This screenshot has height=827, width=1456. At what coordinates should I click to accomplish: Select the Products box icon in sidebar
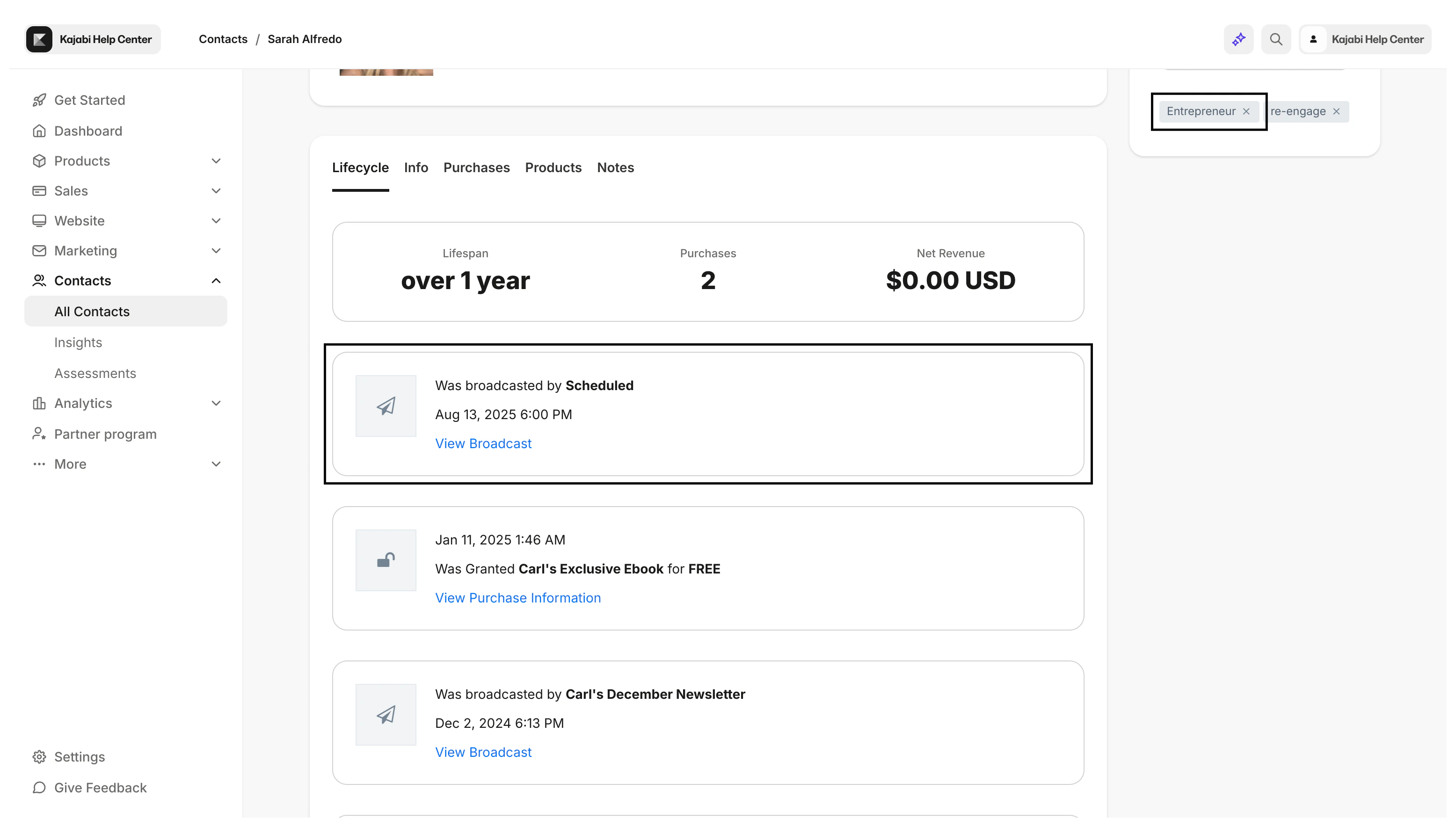tap(39, 161)
